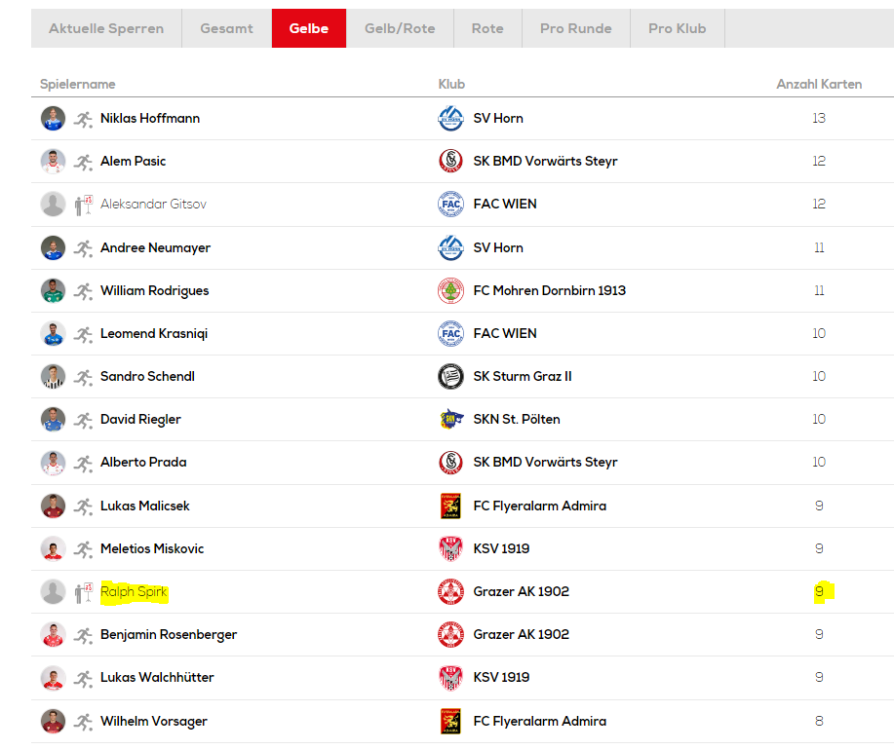Click SK Vorwärts Steyr logo beside Alem Pasic

(451, 161)
